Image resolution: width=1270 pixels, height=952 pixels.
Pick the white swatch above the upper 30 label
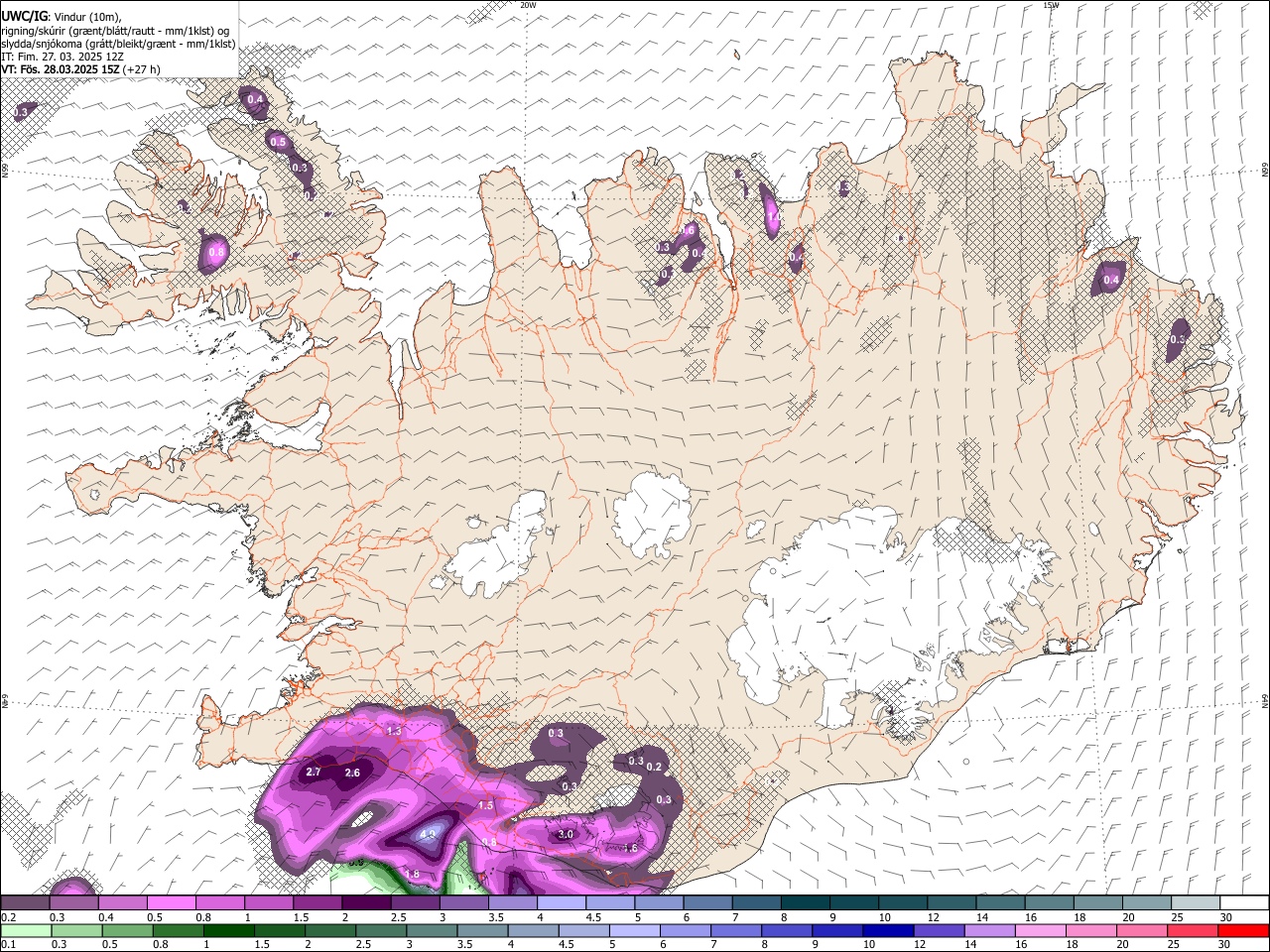(x=1244, y=902)
